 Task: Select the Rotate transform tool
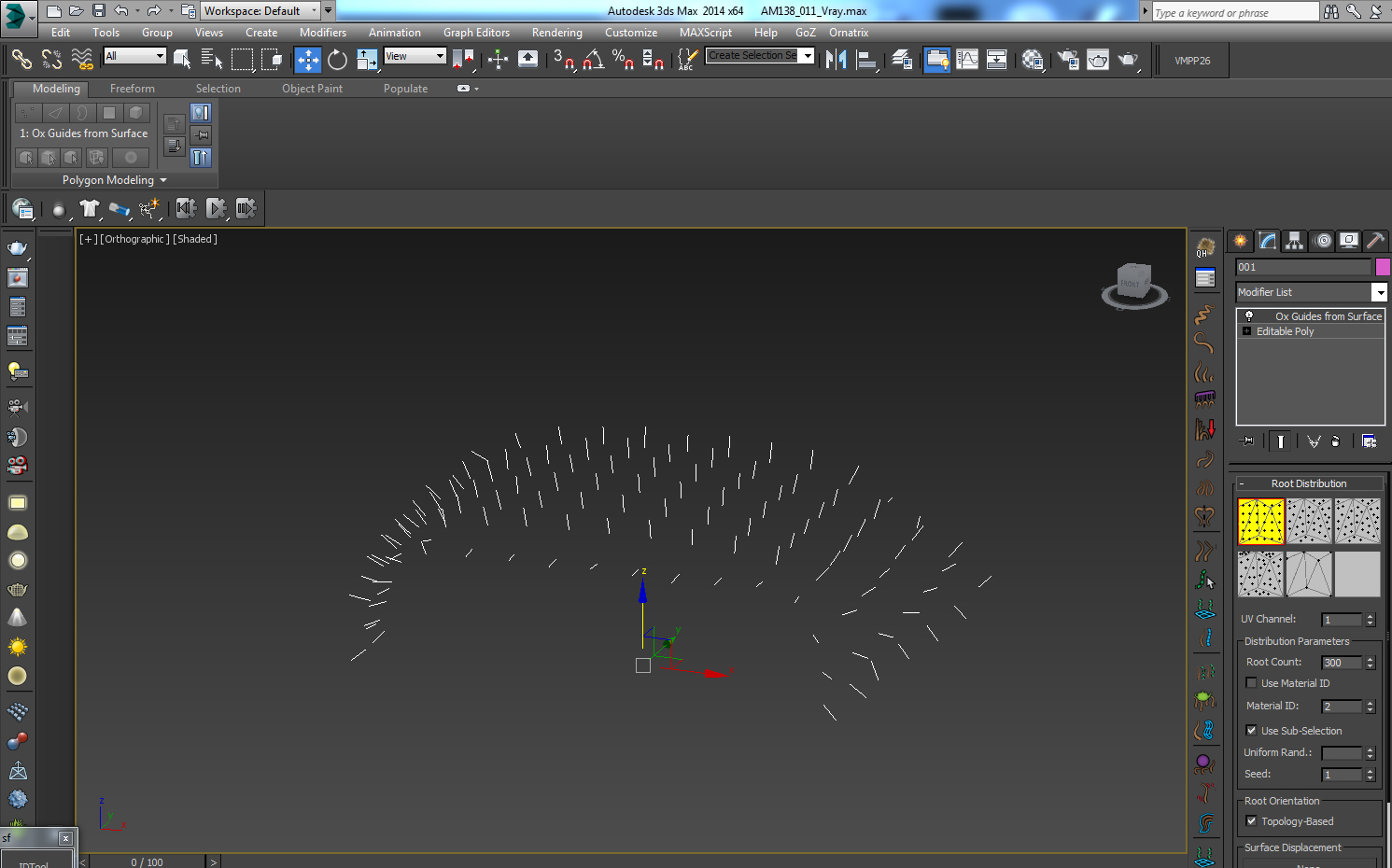[x=337, y=61]
